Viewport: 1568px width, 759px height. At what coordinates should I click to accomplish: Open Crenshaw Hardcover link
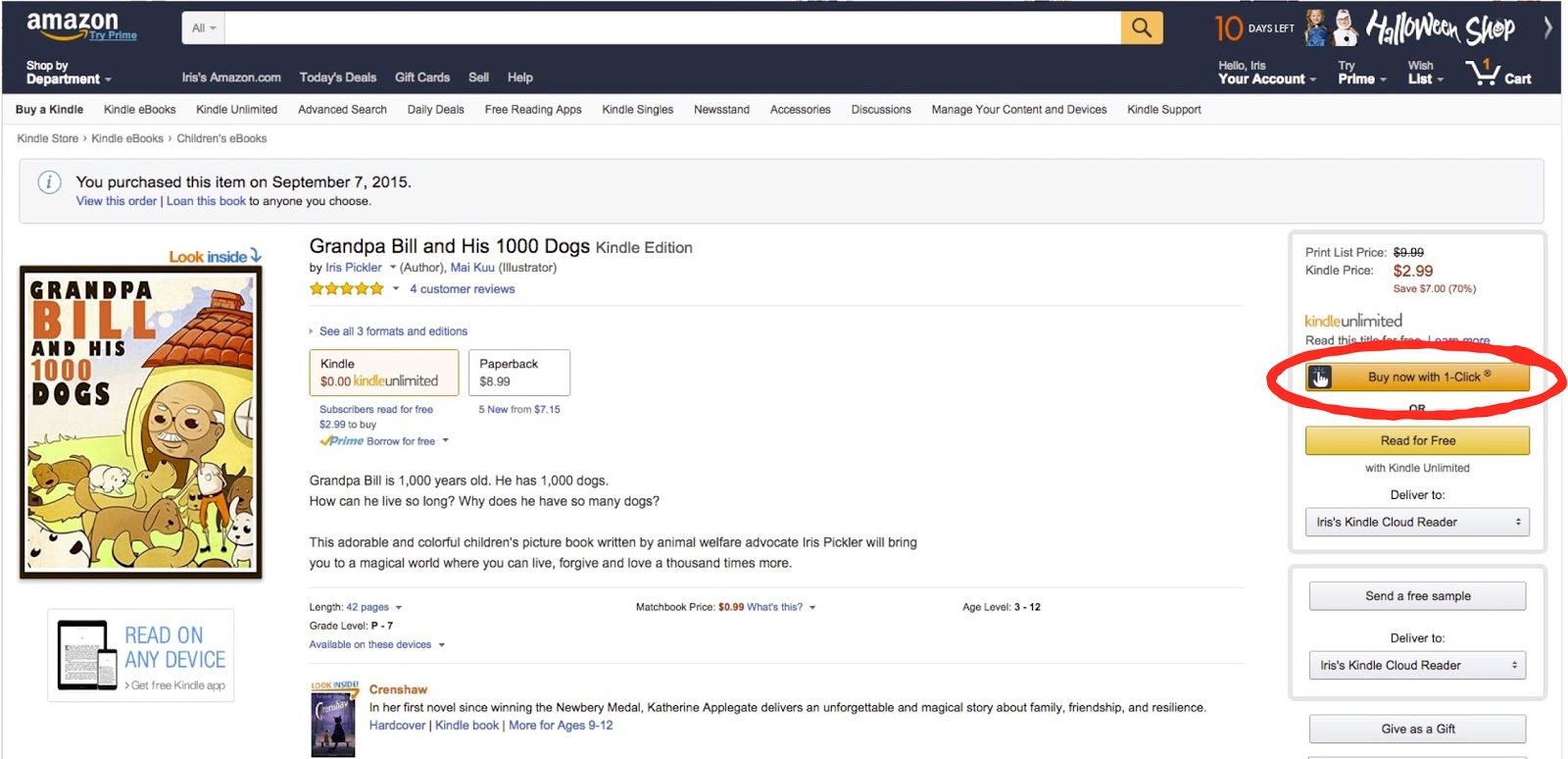click(x=397, y=726)
